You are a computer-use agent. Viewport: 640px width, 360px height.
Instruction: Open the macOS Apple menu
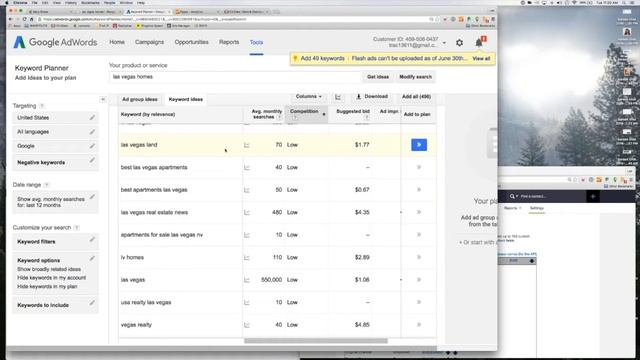[7, 2]
